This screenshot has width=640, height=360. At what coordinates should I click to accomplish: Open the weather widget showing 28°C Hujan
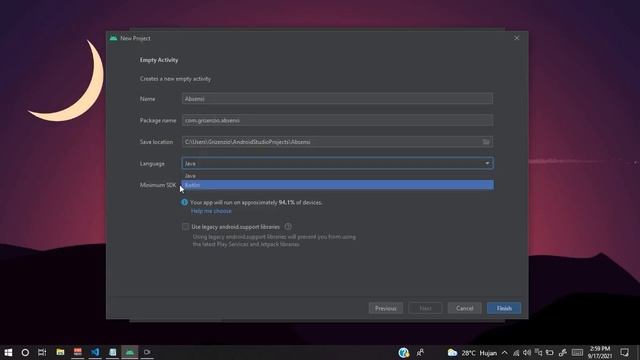tap(472, 353)
